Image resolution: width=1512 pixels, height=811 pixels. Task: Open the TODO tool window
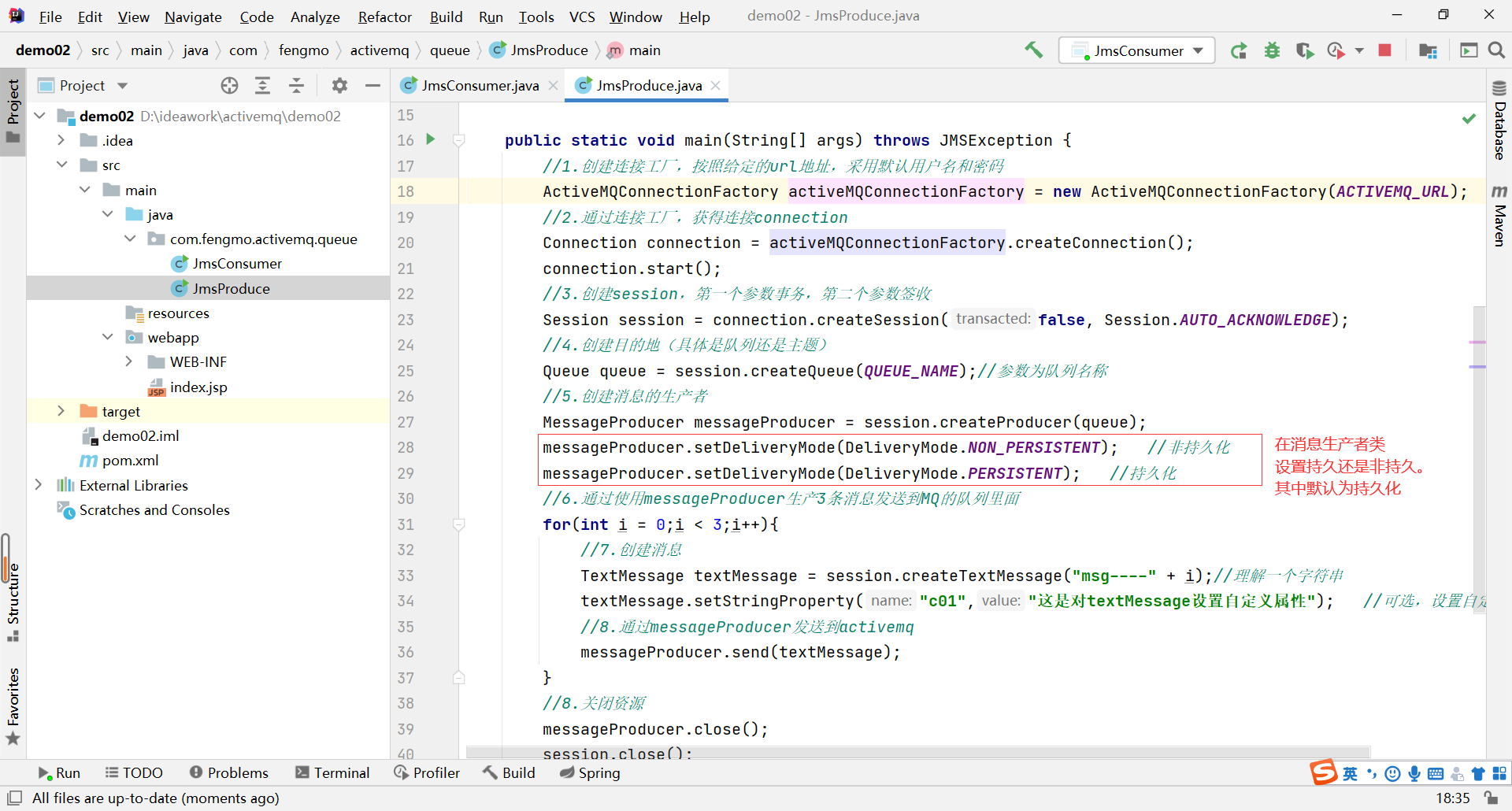(x=134, y=773)
